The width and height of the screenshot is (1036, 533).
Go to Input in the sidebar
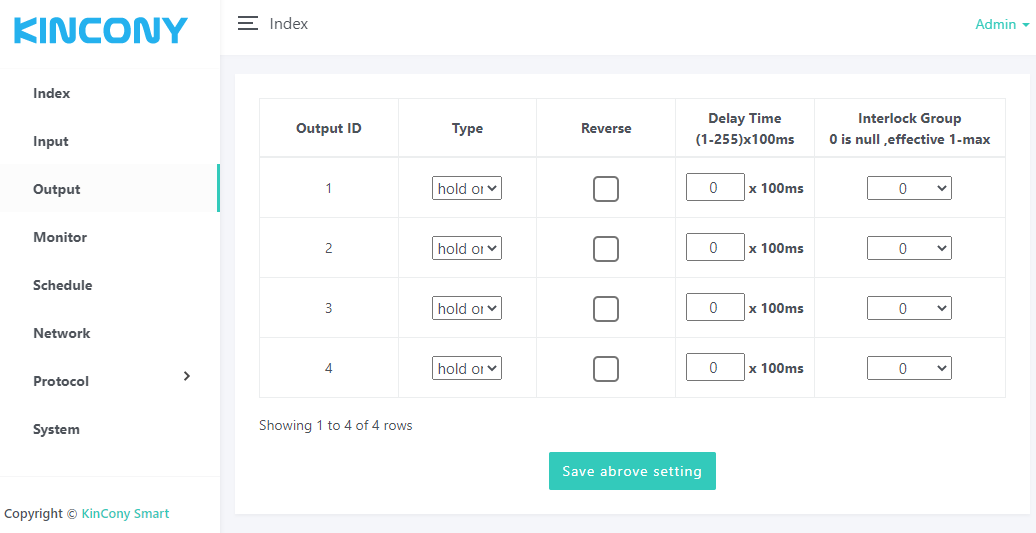(51, 141)
